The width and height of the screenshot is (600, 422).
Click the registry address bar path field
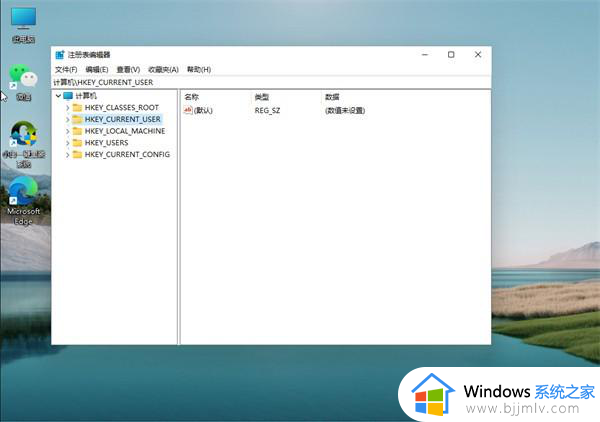[x=271, y=82]
